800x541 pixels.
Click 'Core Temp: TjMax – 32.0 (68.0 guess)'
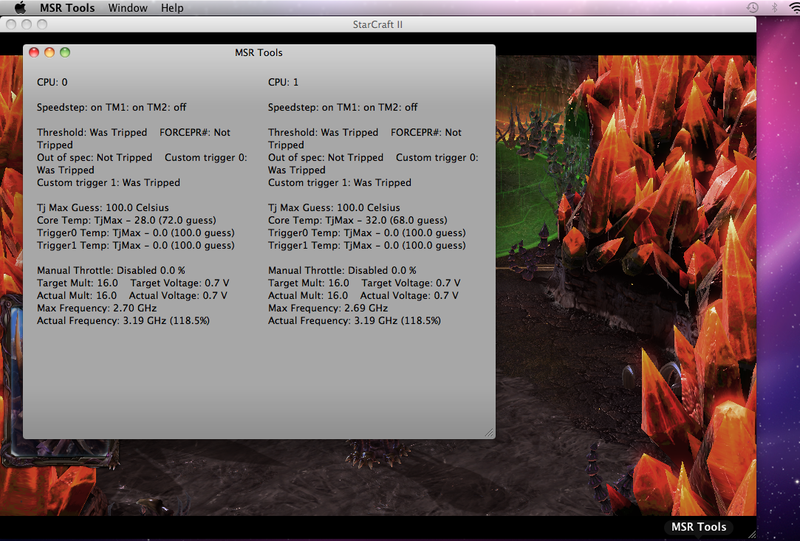[x=358, y=220]
